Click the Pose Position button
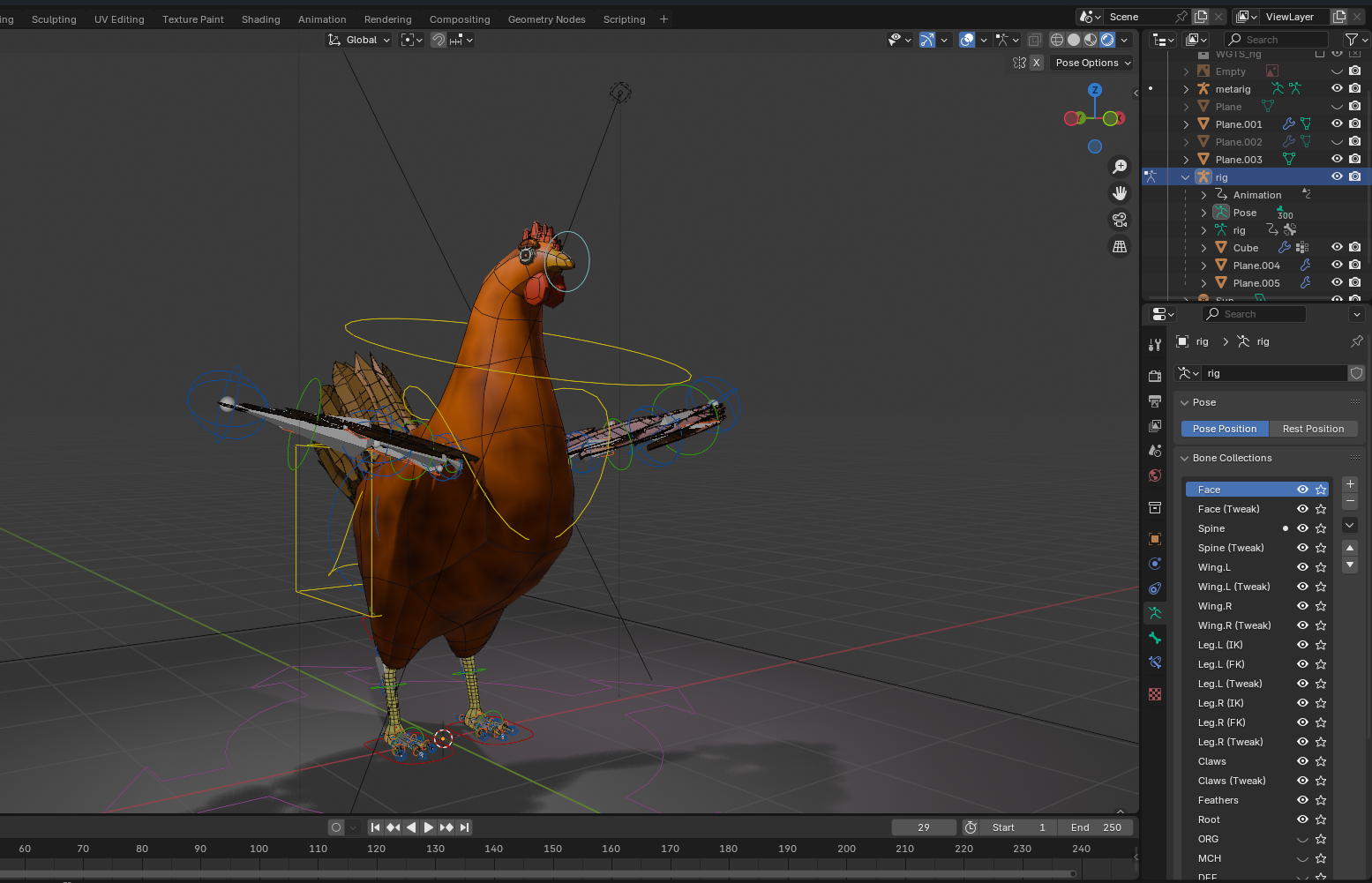1372x883 pixels. (1224, 429)
